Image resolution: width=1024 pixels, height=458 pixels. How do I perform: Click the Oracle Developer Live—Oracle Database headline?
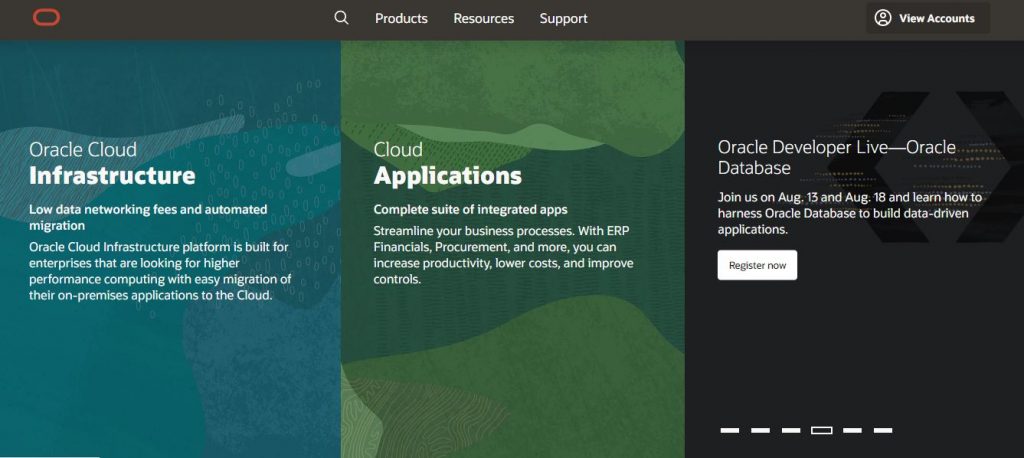[x=836, y=158]
